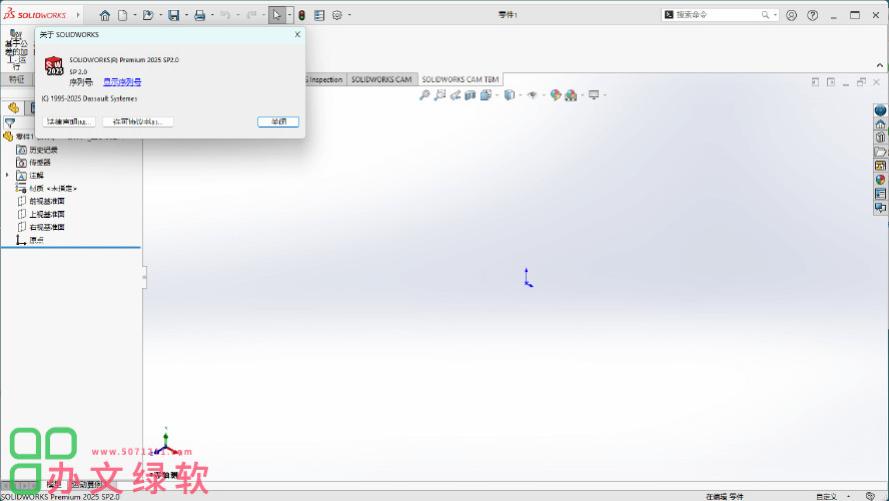Click the Apply Scene icon

(571, 95)
